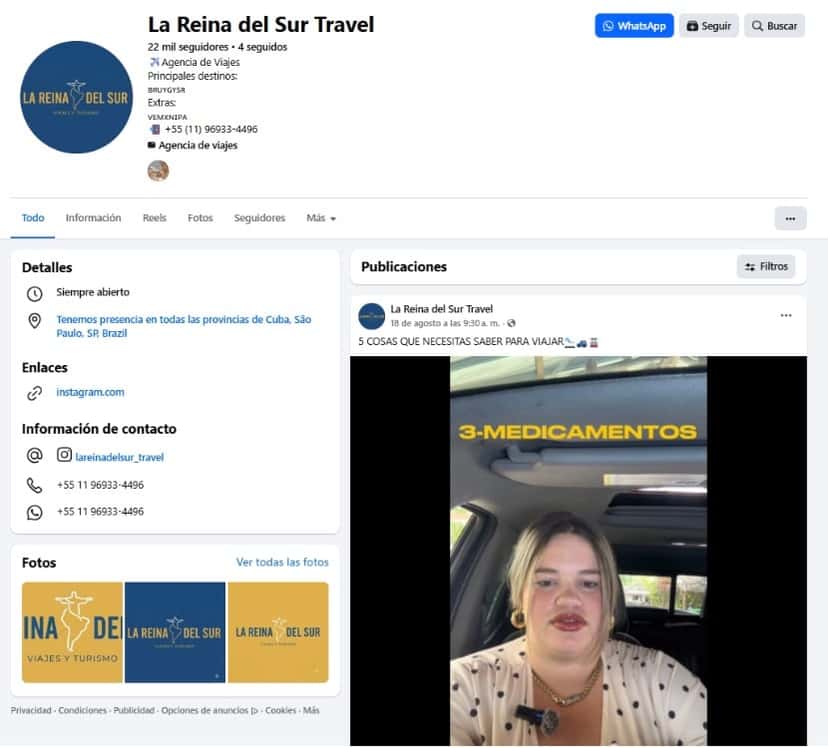This screenshot has width=828, height=748.
Task: Open lareinadelsur_travel Instagram handle
Action: [119, 457]
